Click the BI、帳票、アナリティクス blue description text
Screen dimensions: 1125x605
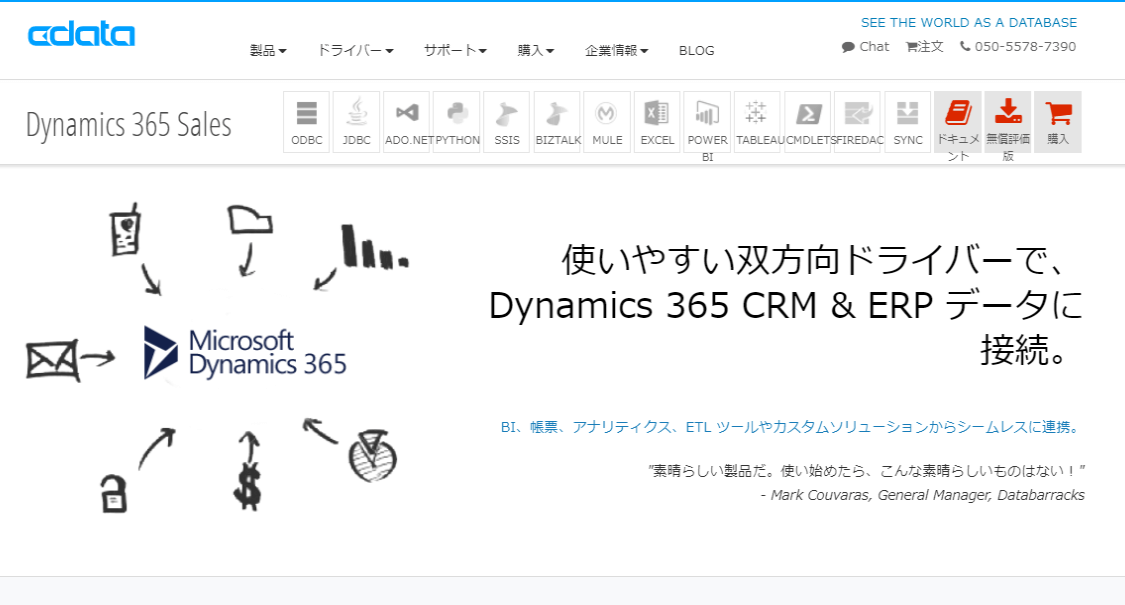click(x=791, y=427)
